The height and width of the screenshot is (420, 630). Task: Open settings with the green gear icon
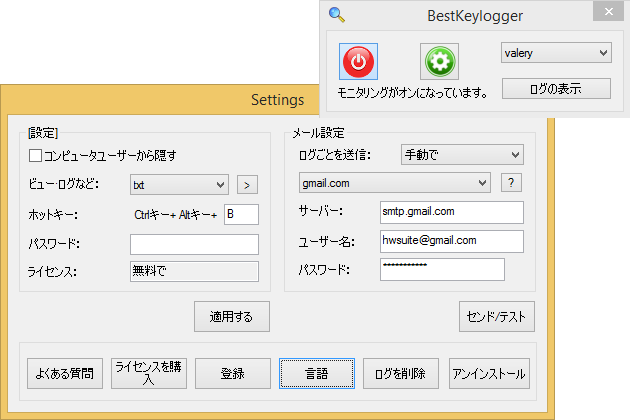[440, 61]
